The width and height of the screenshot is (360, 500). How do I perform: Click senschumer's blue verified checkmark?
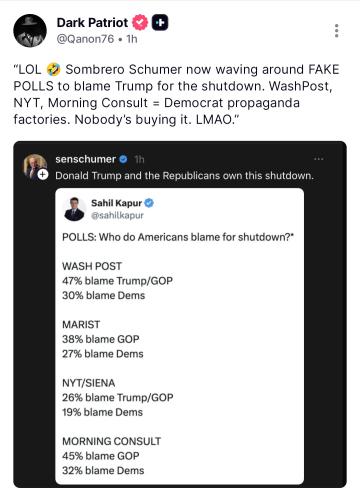pos(123,159)
